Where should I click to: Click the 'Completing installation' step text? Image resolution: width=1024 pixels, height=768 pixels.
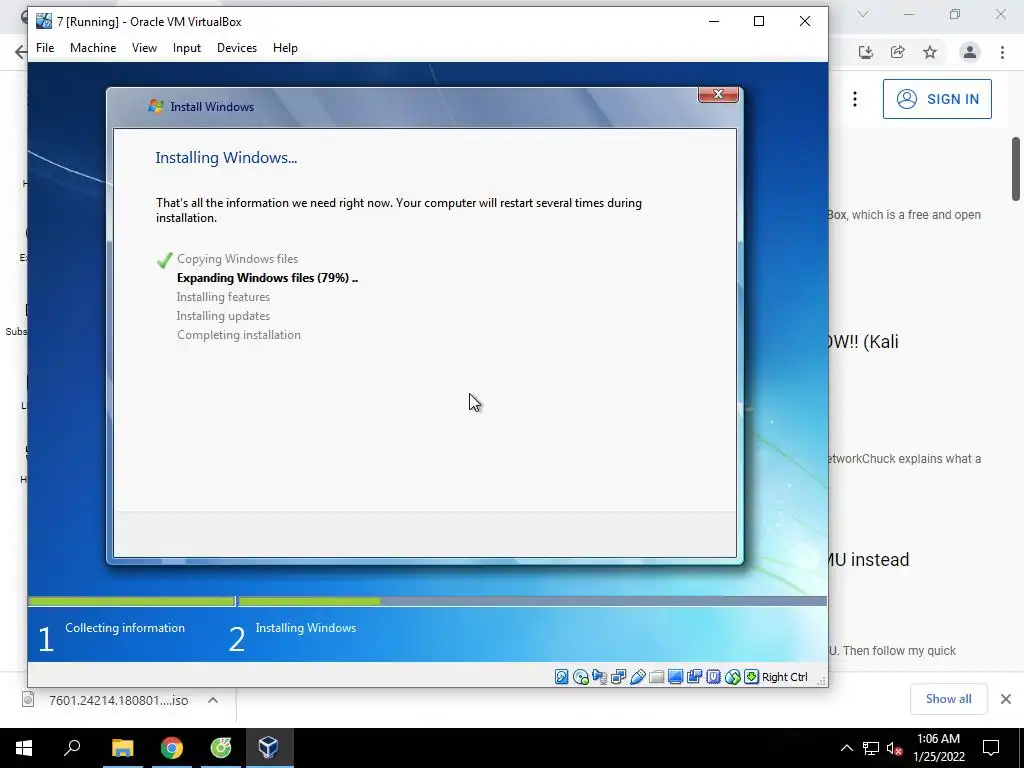pyautogui.click(x=238, y=334)
